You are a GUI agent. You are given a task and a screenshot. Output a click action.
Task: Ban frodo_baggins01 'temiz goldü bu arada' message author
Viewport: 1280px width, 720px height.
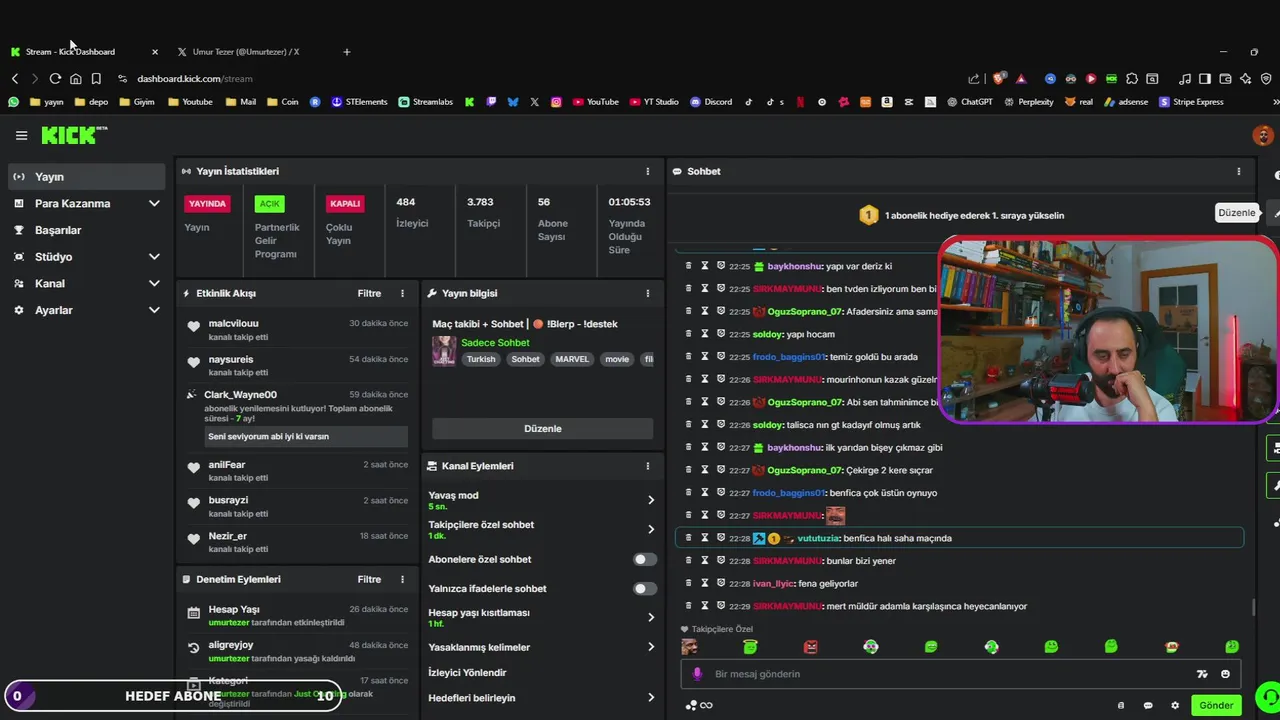720,357
